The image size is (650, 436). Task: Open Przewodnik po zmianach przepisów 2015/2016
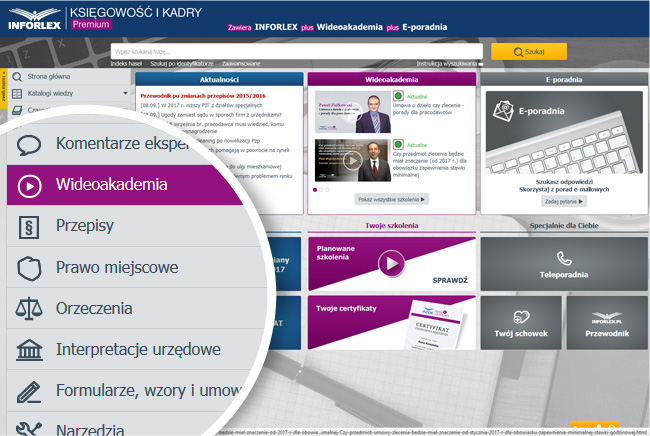coord(203,96)
